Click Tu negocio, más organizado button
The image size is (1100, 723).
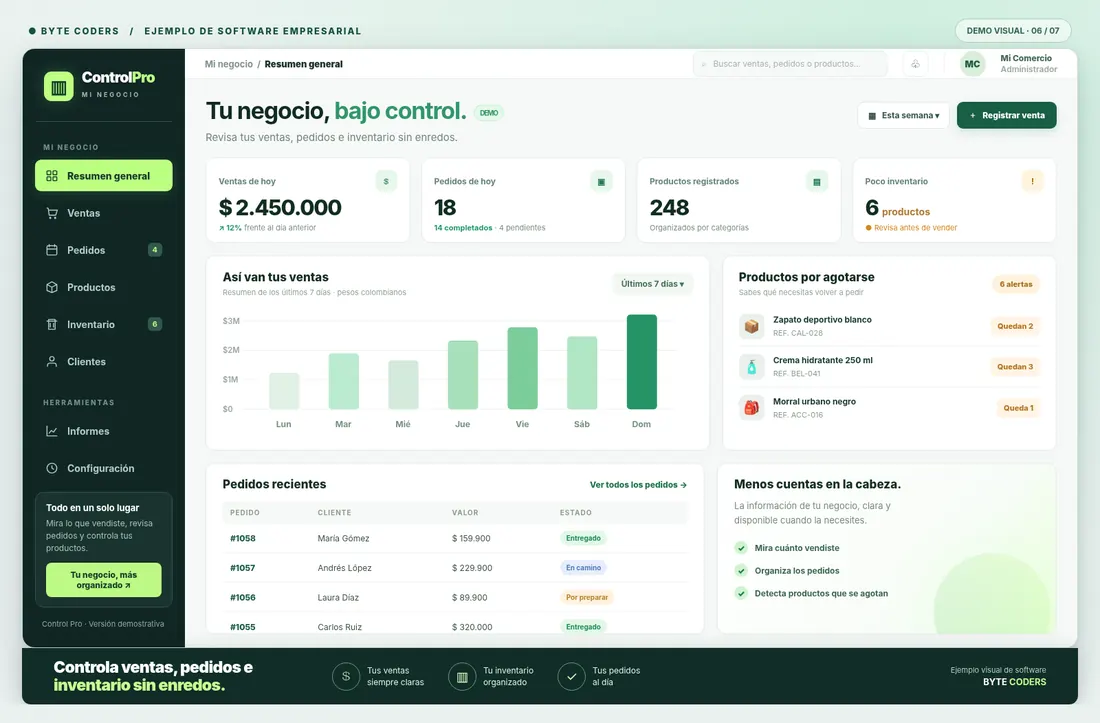(x=104, y=580)
